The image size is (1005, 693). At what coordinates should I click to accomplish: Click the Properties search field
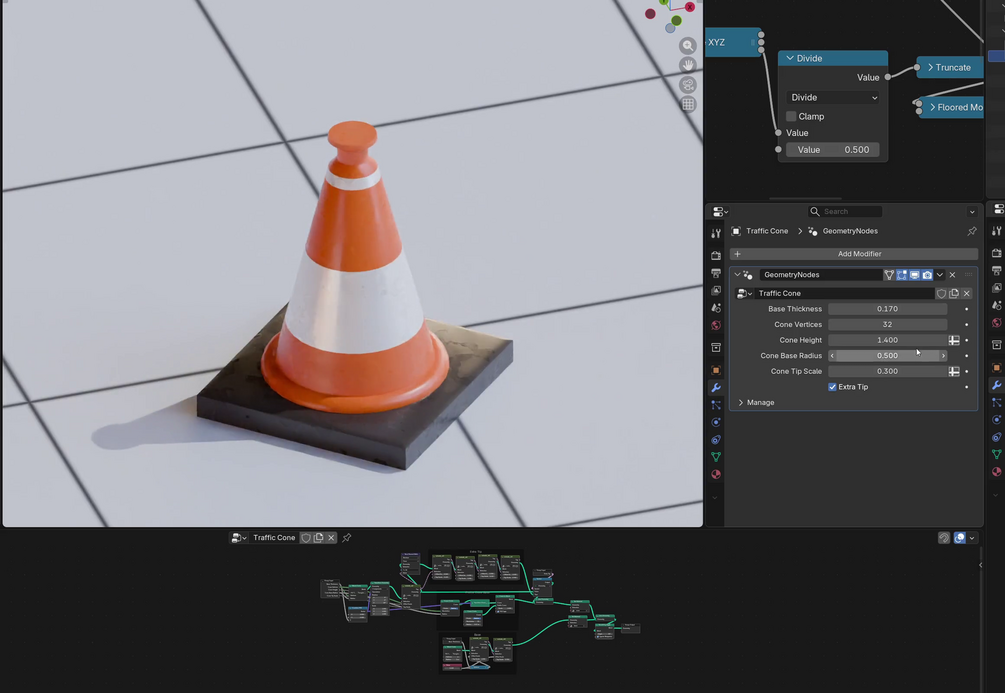point(845,212)
